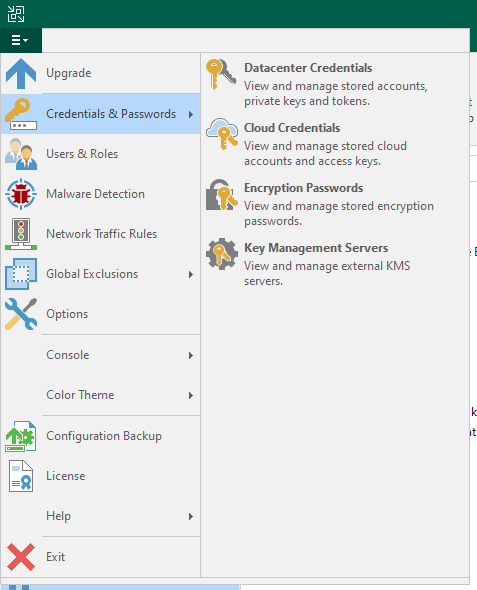Viewport: 477px width, 590px height.
Task: Expand the Color Theme submenu arrow
Action: point(191,395)
